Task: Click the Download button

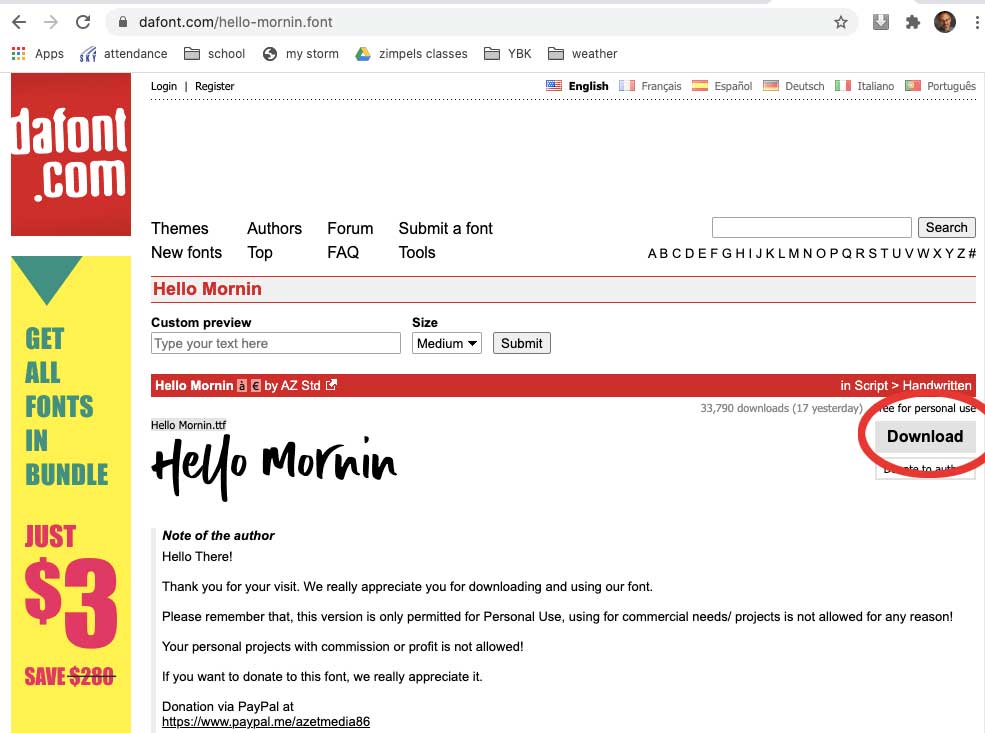Action: click(x=925, y=437)
